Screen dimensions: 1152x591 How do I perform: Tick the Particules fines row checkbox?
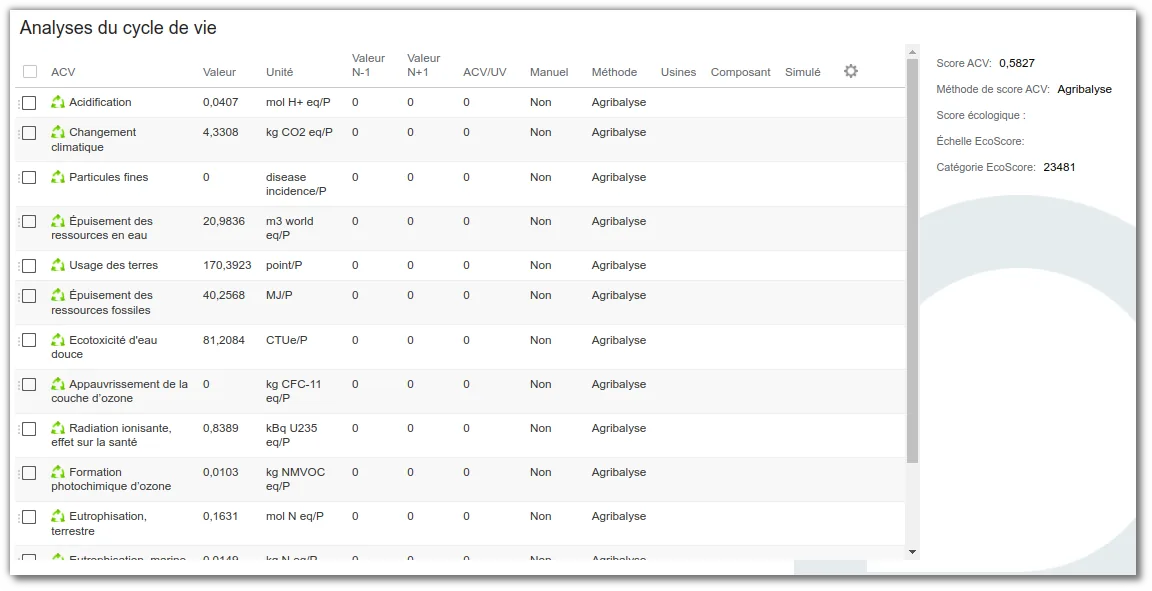[x=29, y=178]
